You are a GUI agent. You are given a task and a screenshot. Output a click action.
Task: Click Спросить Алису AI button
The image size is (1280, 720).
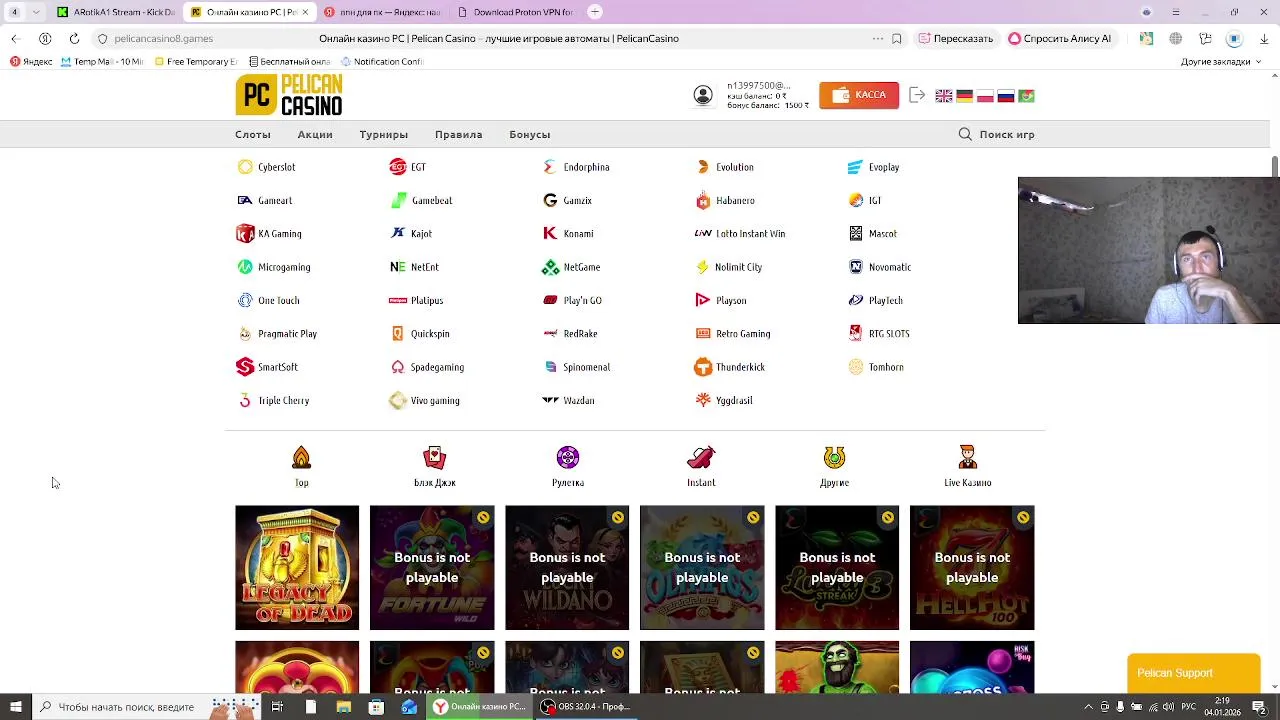pos(1060,38)
